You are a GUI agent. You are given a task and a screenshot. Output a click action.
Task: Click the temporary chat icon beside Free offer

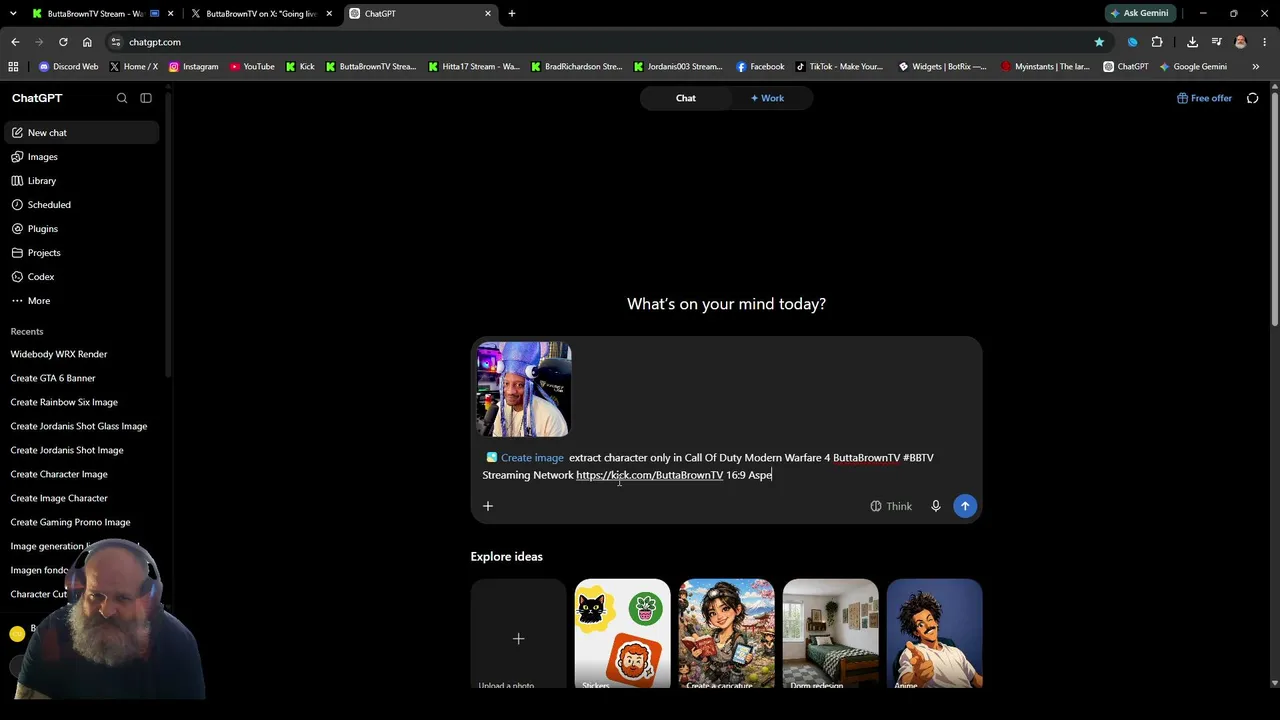(x=1252, y=98)
